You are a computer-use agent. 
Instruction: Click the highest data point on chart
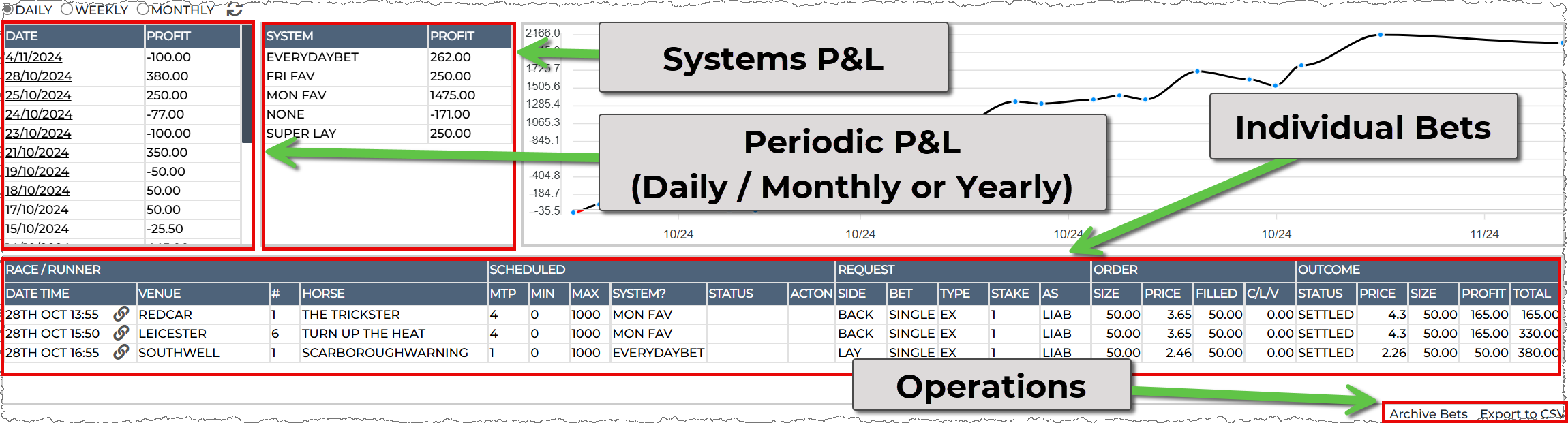[1381, 35]
